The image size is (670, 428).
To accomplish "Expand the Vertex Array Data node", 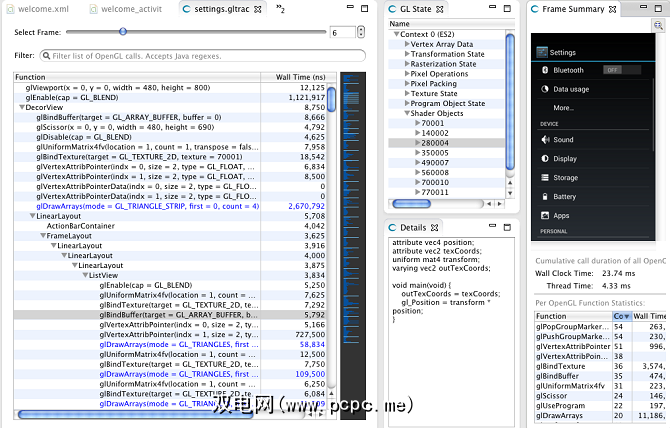I will coord(402,44).
